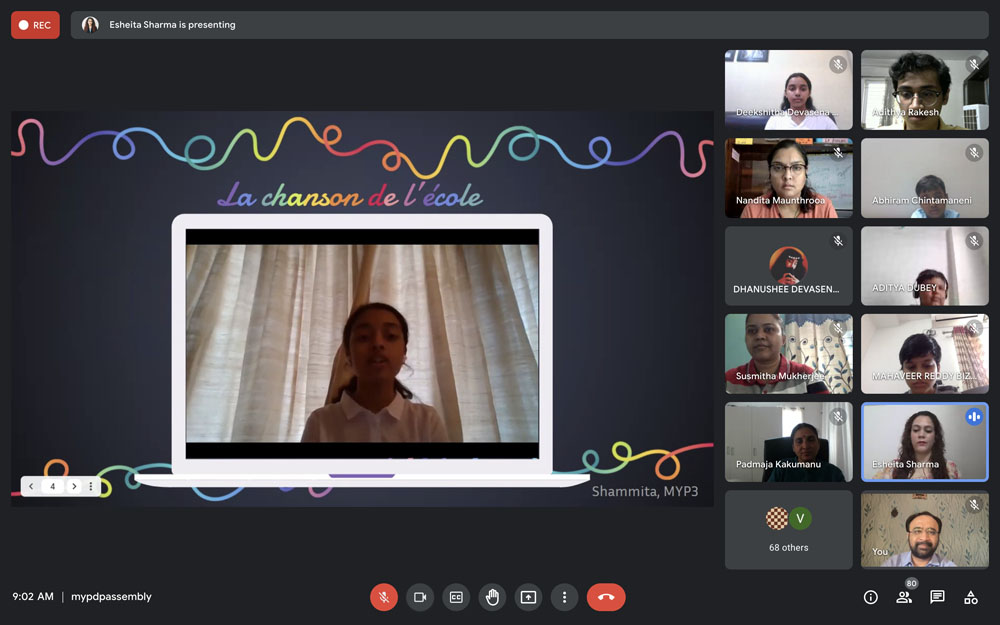1000x625 pixels.
Task: Select Esheita Sharma's video tile
Action: click(924, 442)
